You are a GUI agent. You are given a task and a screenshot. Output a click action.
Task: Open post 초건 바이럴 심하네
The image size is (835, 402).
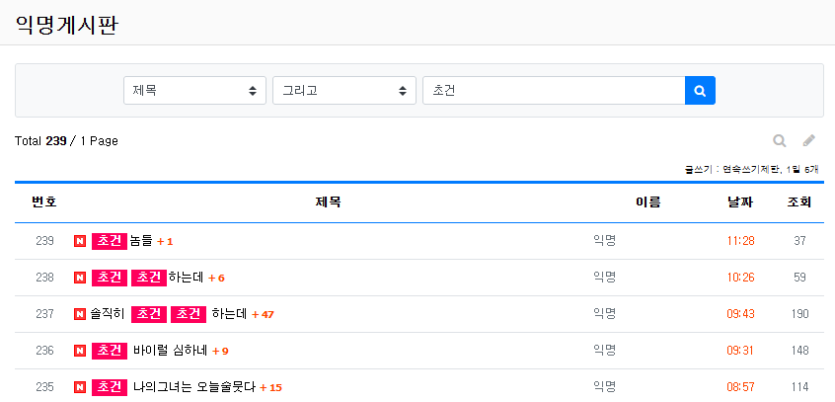150,351
